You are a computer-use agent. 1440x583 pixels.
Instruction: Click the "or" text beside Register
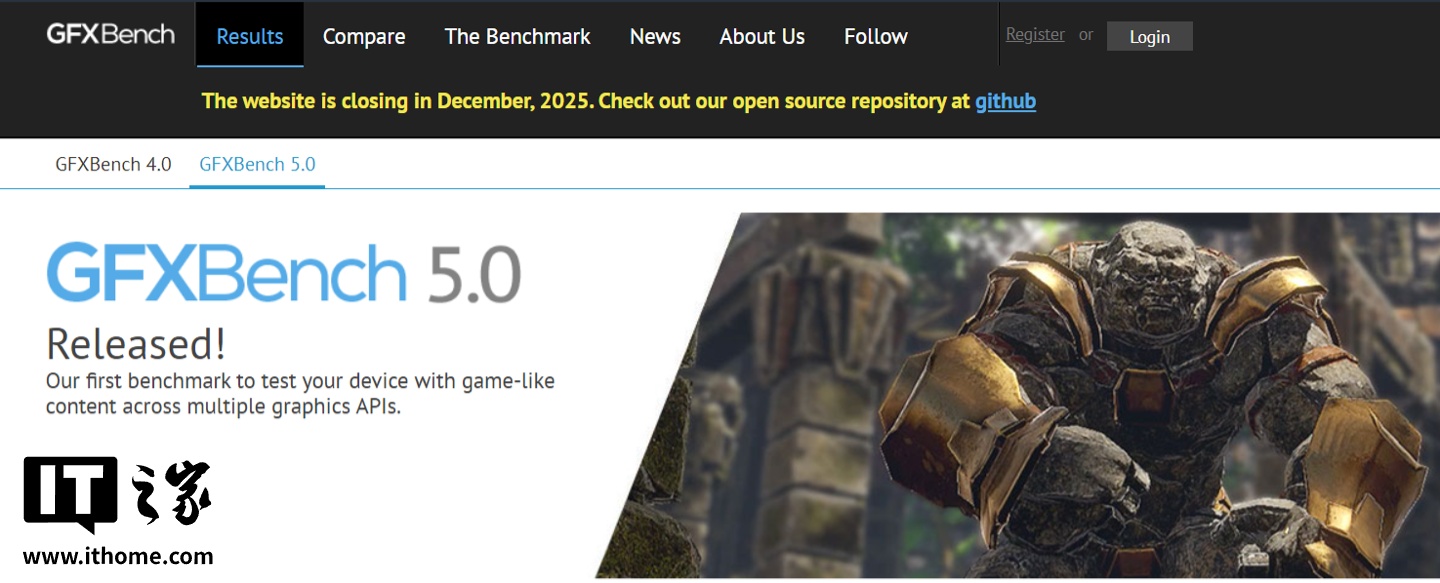pyautogui.click(x=1086, y=35)
